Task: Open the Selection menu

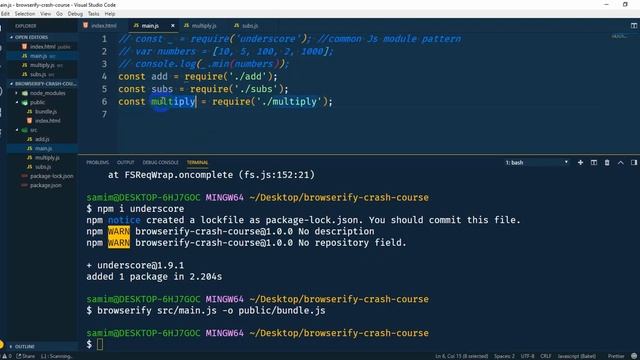Action: click(x=25, y=14)
